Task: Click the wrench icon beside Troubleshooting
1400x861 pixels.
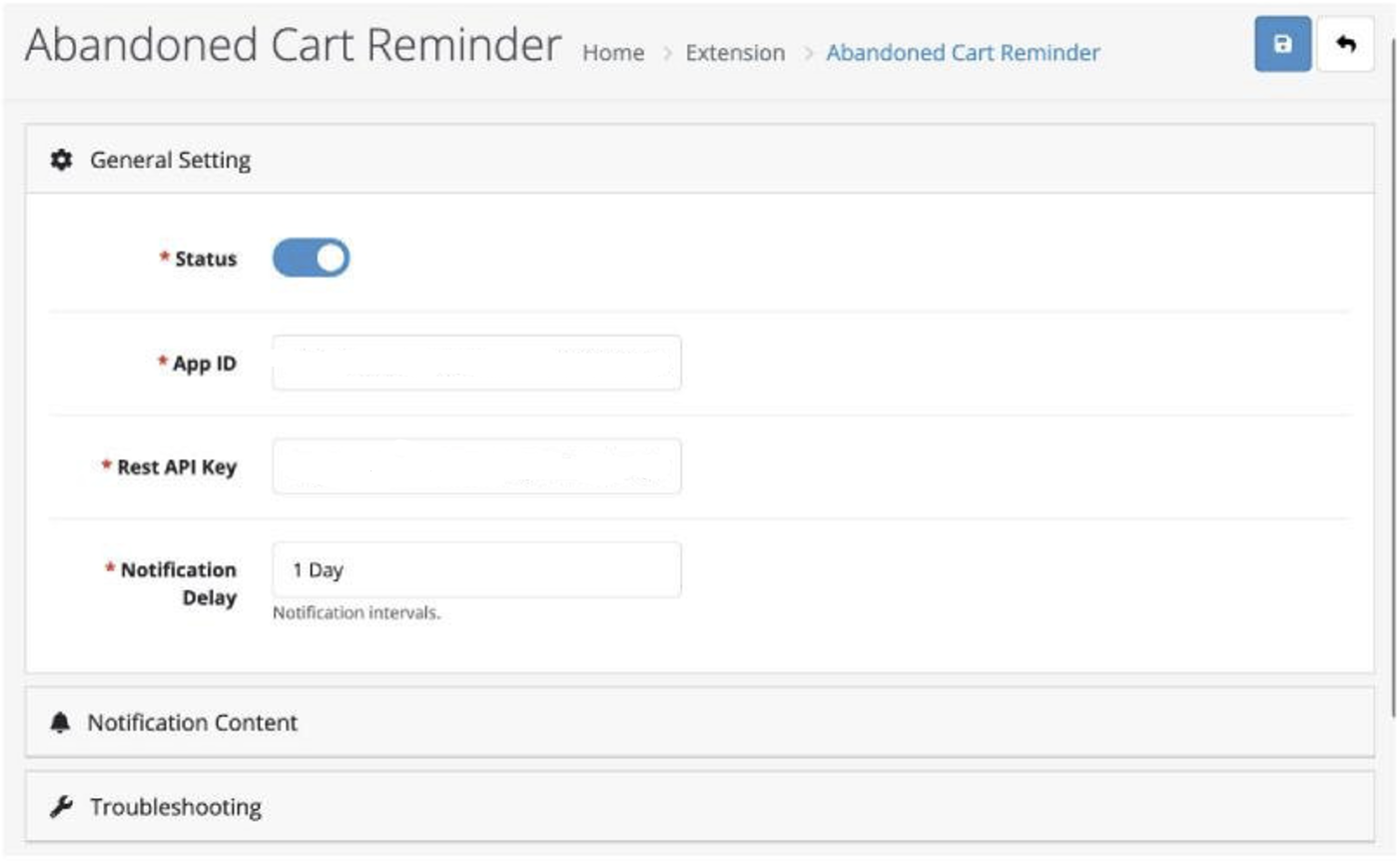Action: 61,806
